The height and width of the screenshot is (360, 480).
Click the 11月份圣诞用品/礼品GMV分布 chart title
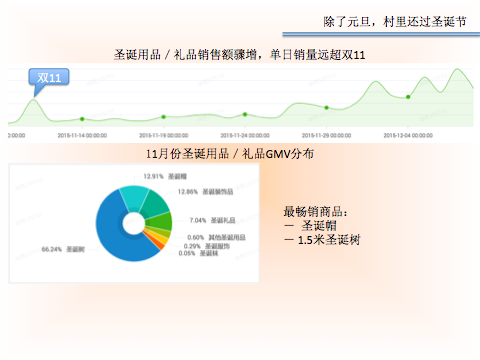[x=230, y=154]
